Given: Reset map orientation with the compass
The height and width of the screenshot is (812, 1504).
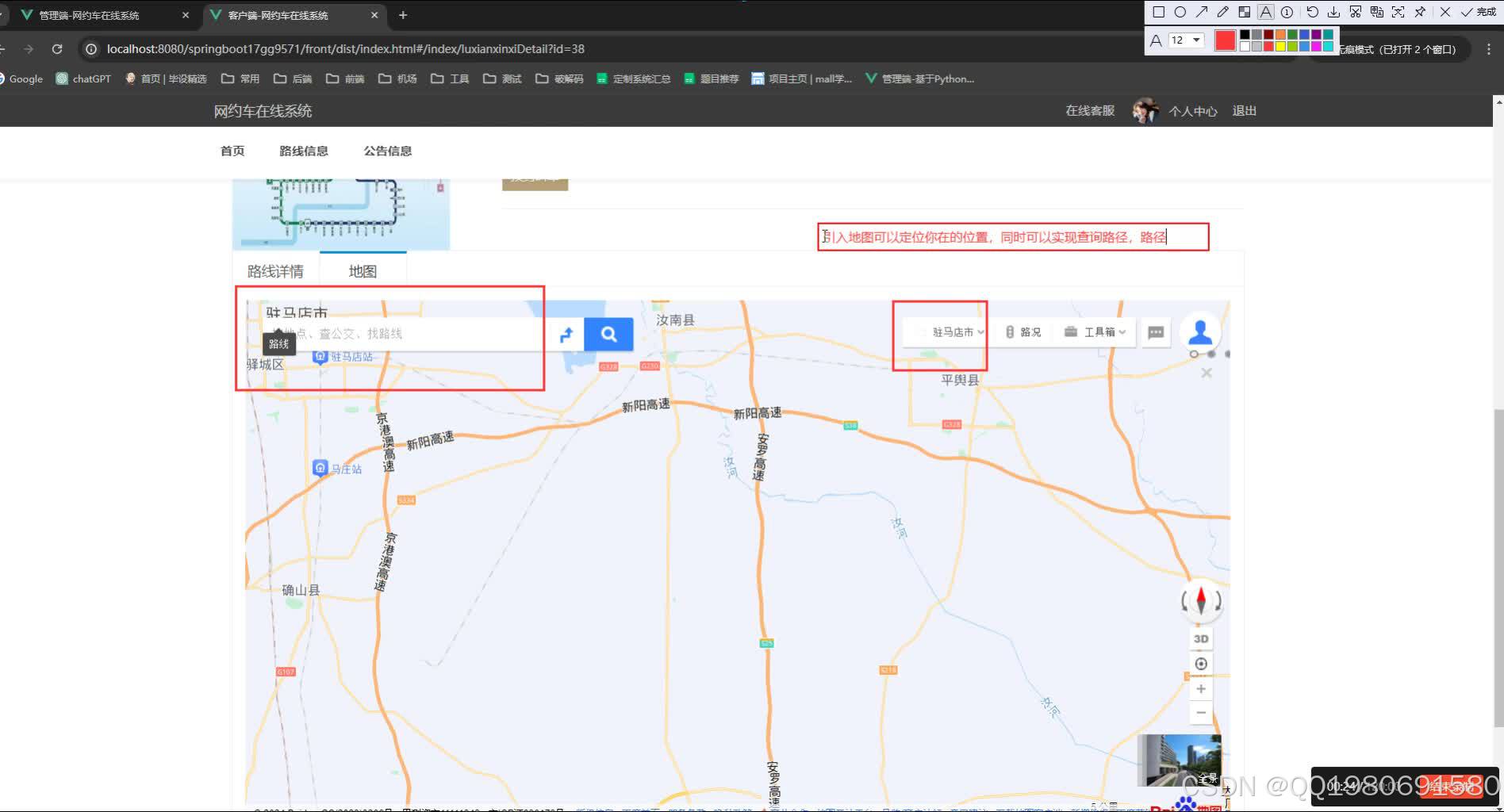Looking at the screenshot, I should 1201,600.
